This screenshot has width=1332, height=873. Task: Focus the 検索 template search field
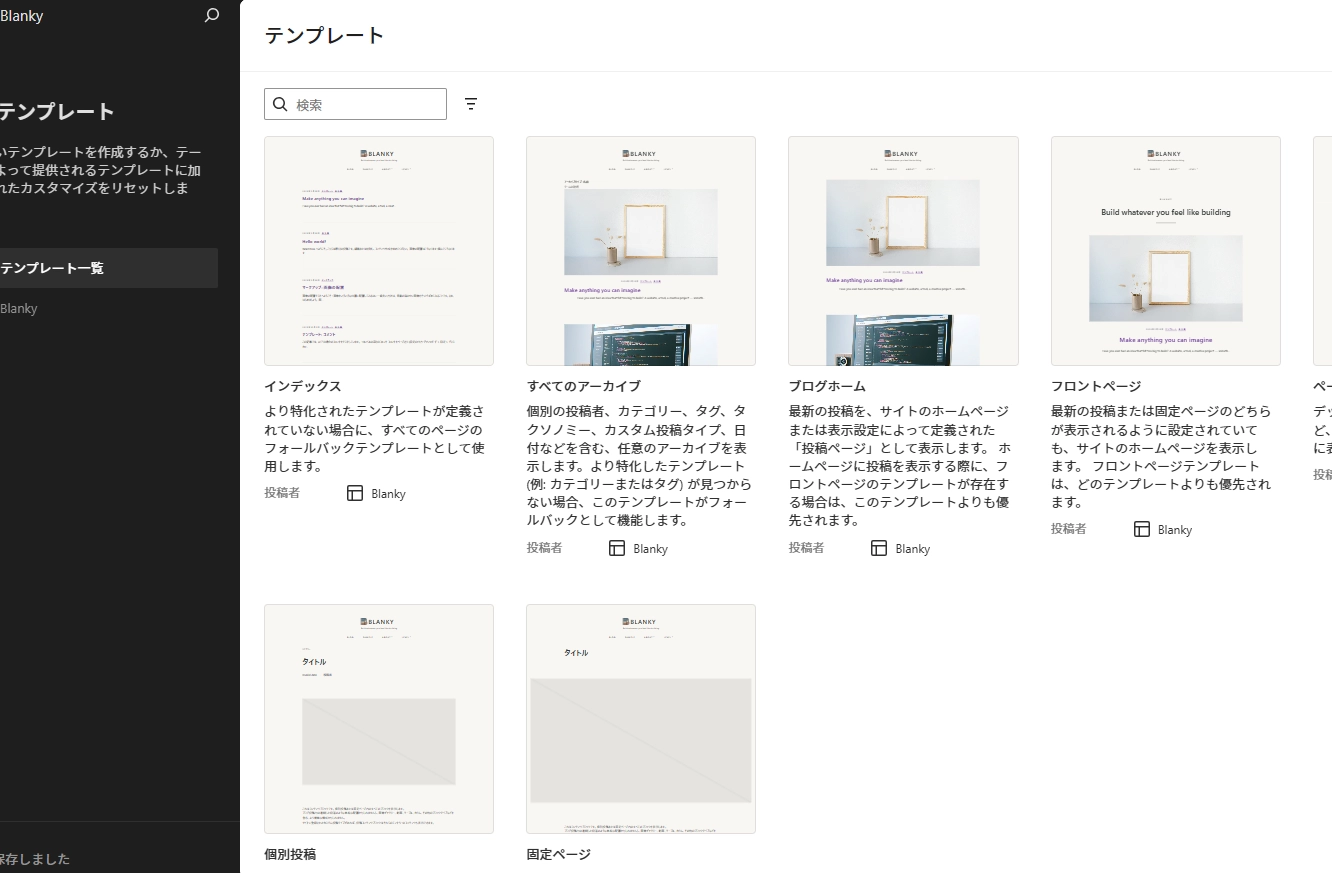366,104
